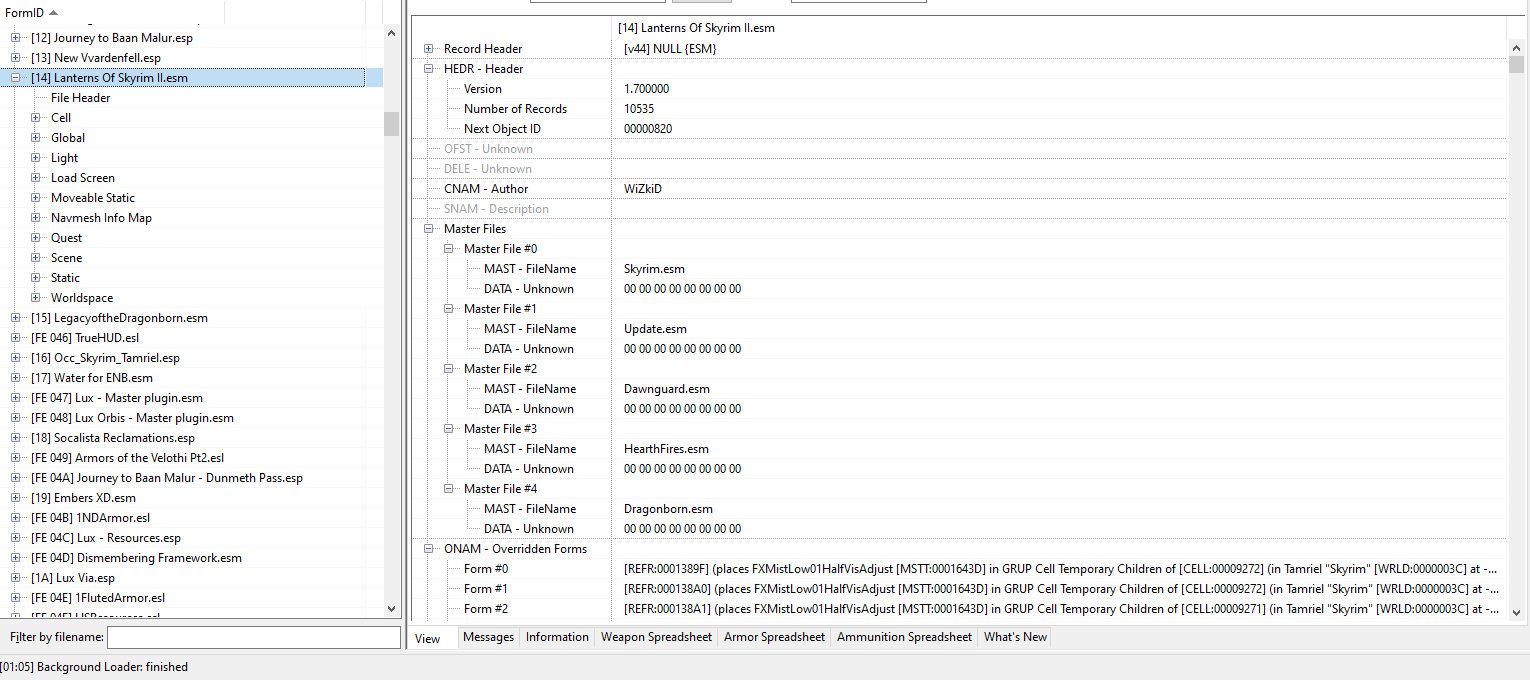The height and width of the screenshot is (680, 1530).
Task: Expand the Navmesh Info Map group
Action: click(35, 218)
